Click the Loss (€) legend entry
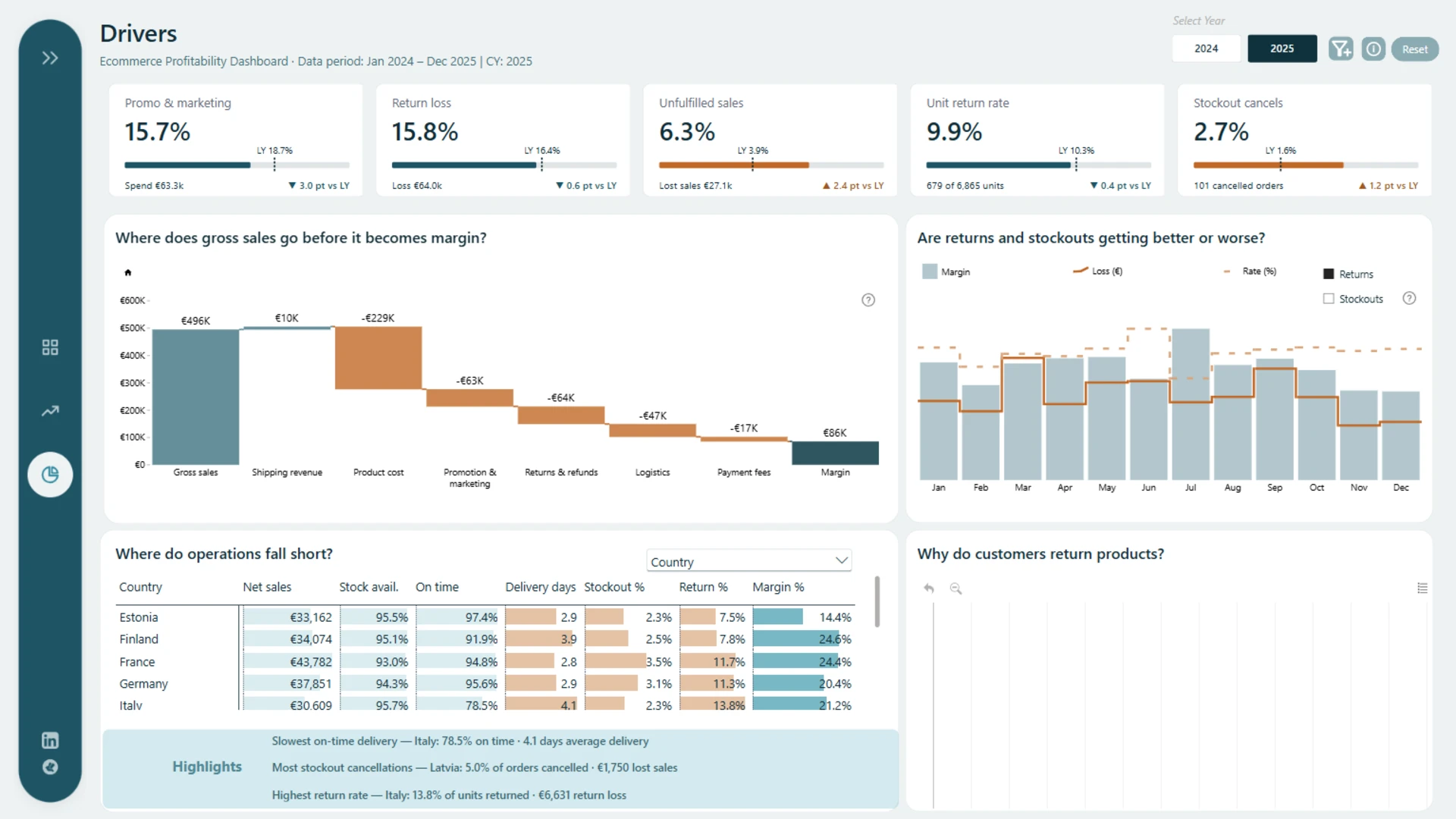 coord(1097,271)
